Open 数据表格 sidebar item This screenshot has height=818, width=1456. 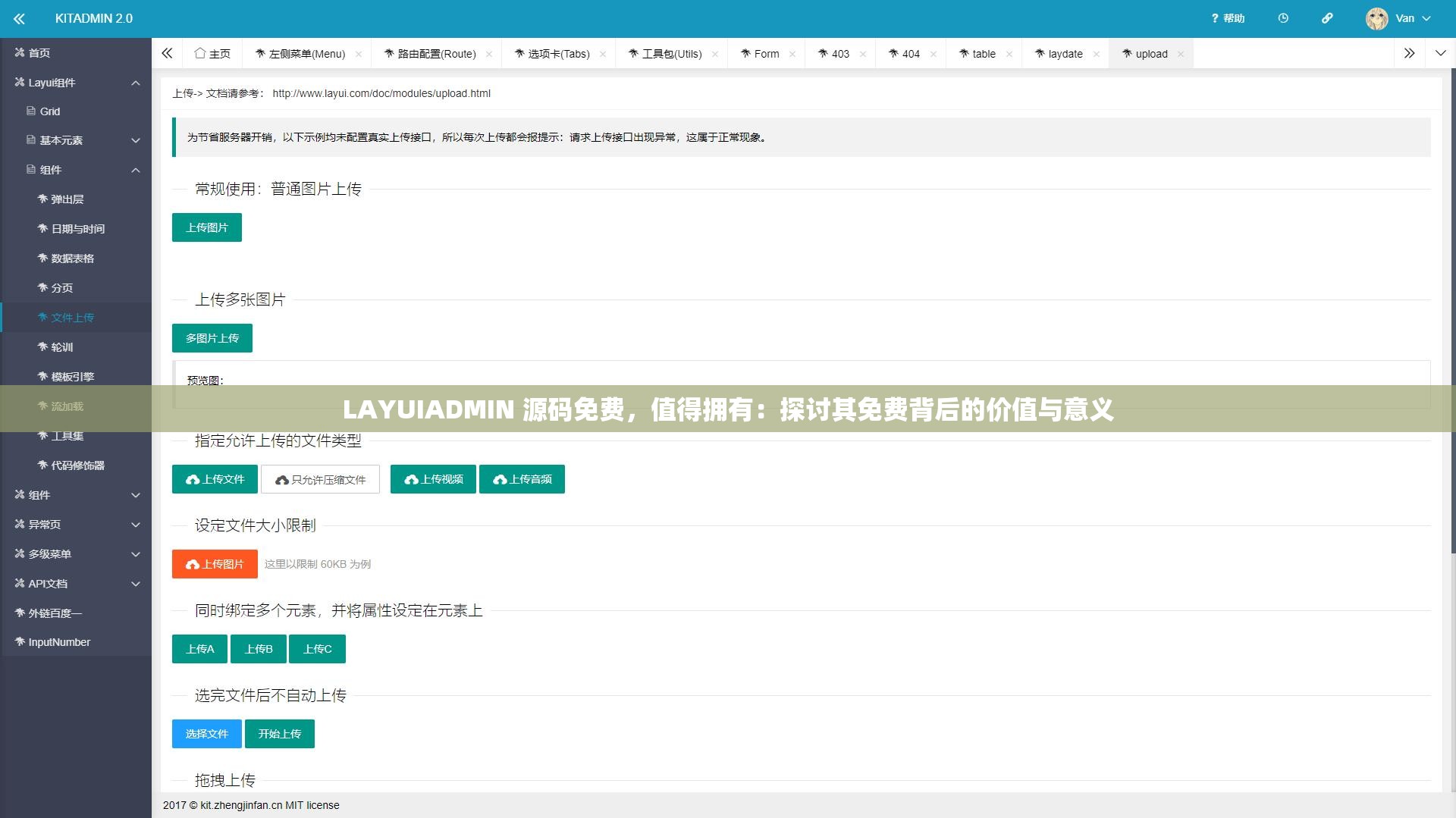click(x=76, y=259)
